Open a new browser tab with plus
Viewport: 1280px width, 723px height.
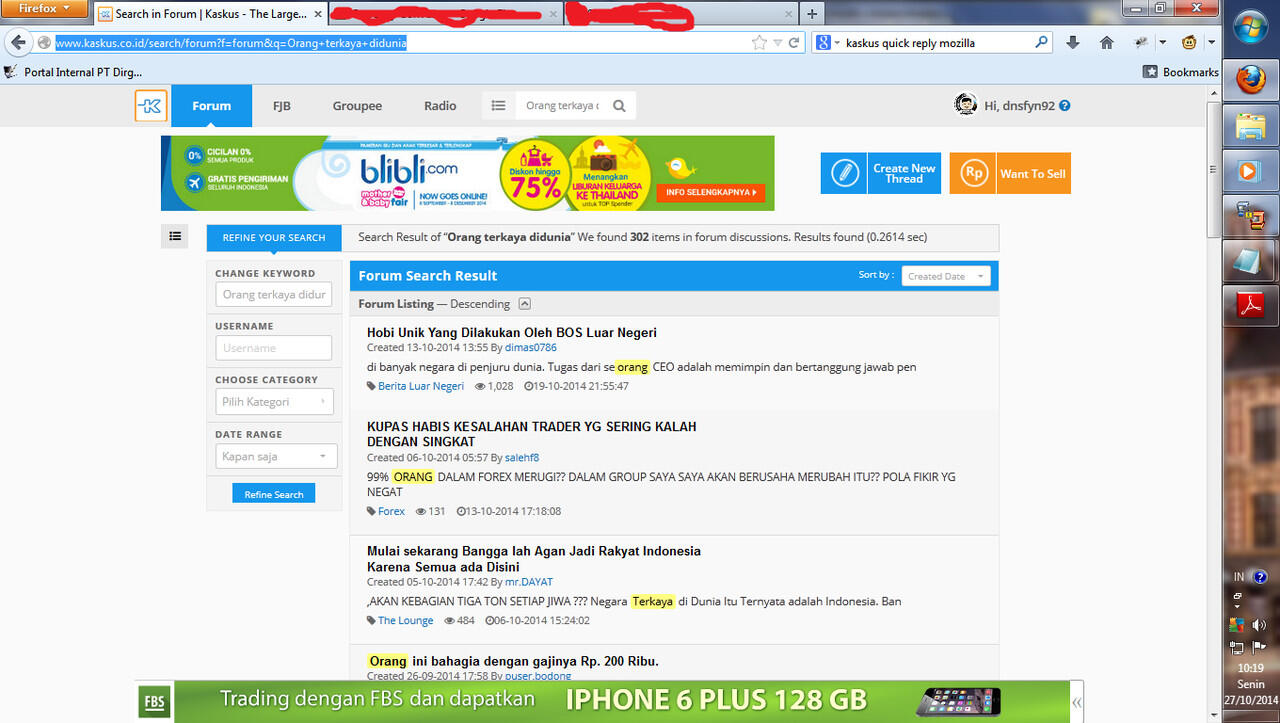click(x=812, y=14)
